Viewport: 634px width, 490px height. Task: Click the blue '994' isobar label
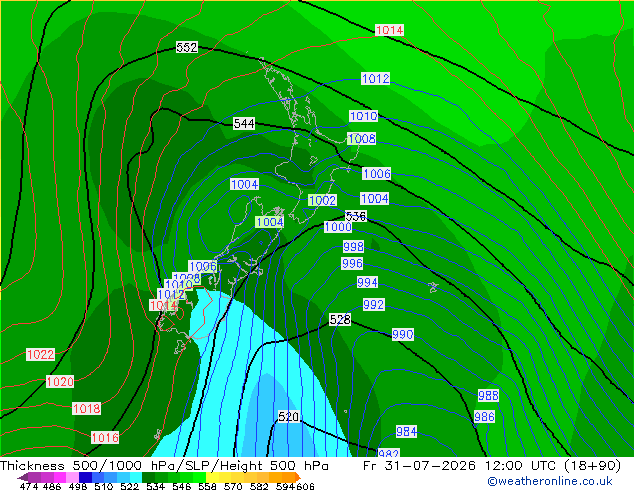coord(368,282)
